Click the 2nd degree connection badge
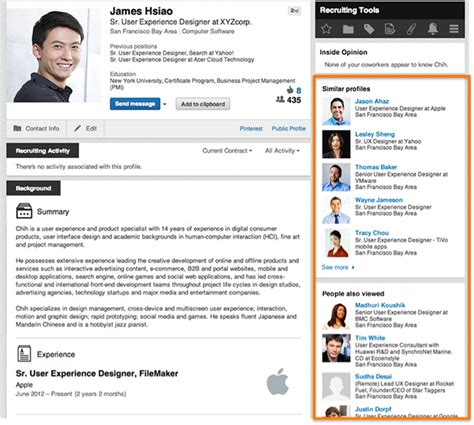The image size is (474, 425). click(294, 11)
